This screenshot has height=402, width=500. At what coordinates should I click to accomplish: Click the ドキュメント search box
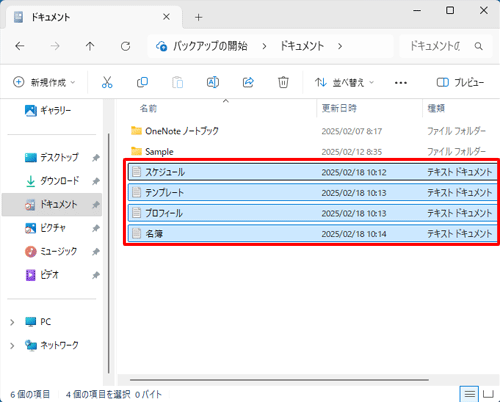tap(446, 46)
